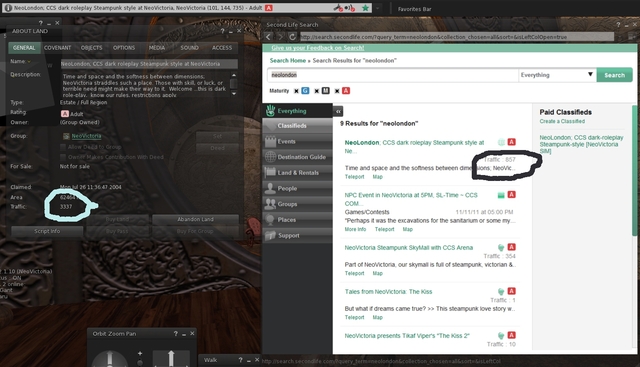Add location to favorites with green star
The height and width of the screenshot is (367, 640).
365,8
